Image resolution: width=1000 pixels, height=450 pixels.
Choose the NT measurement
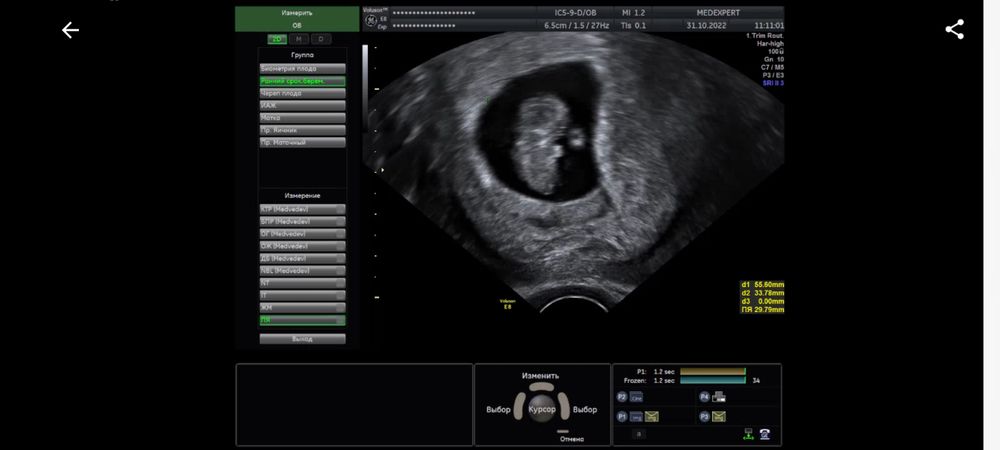tap(302, 283)
